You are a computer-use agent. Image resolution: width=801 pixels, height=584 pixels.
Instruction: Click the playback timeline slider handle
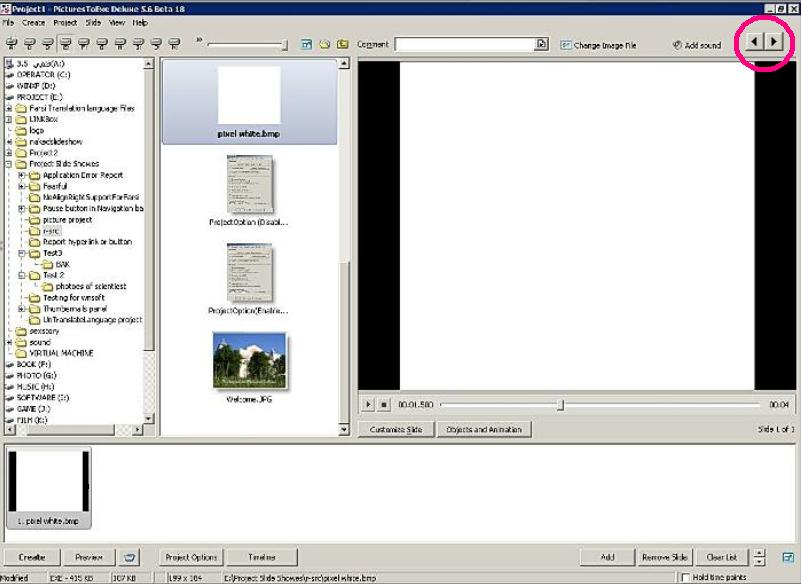click(x=560, y=404)
